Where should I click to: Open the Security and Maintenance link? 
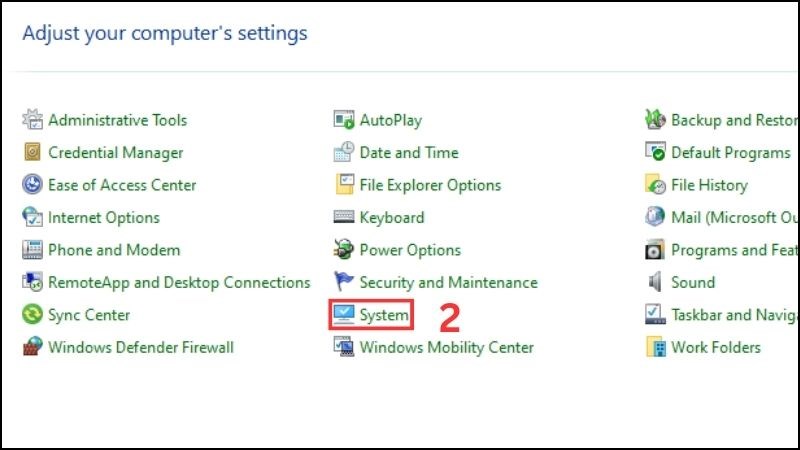tap(448, 283)
